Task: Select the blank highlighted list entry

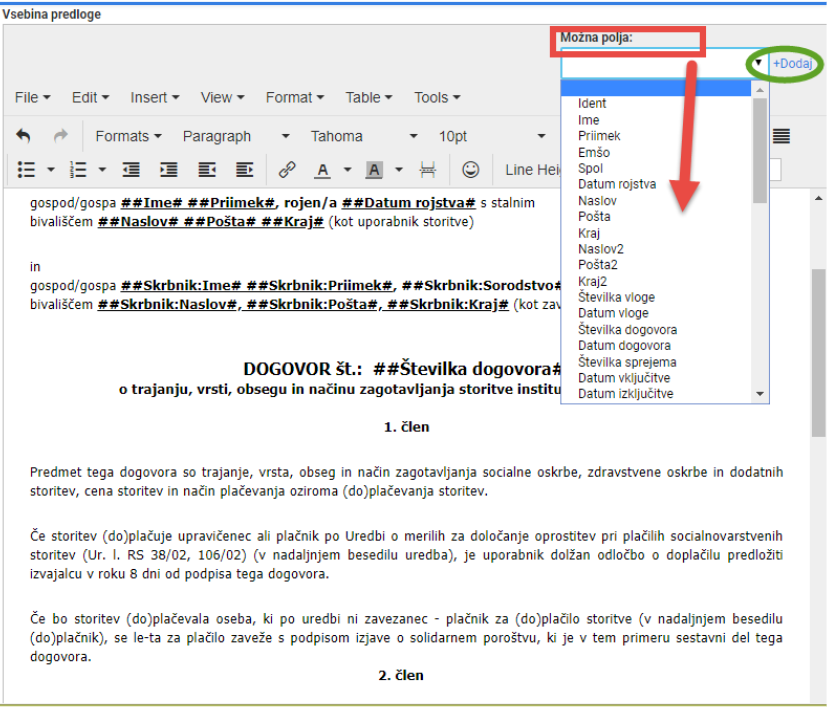Action: tap(656, 88)
